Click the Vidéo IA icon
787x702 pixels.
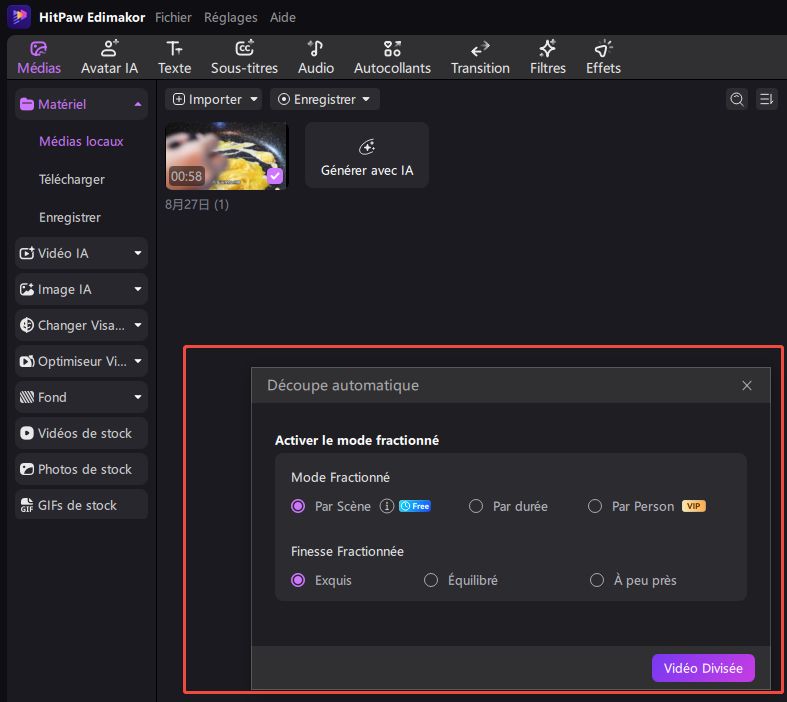pyautogui.click(x=27, y=253)
